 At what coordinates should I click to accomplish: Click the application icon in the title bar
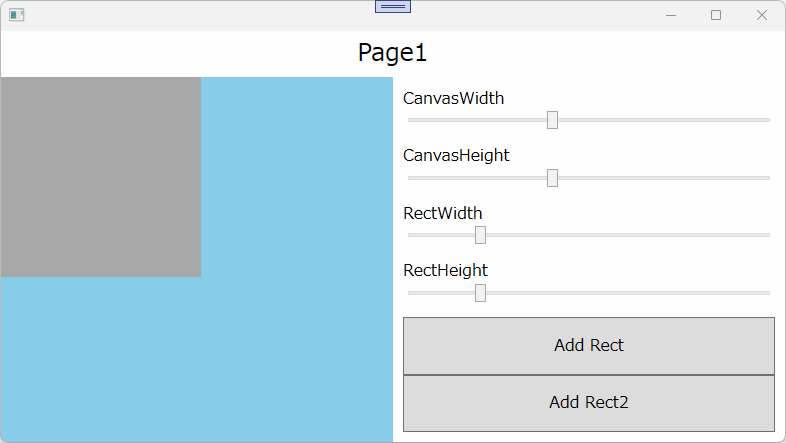pyautogui.click(x=16, y=15)
